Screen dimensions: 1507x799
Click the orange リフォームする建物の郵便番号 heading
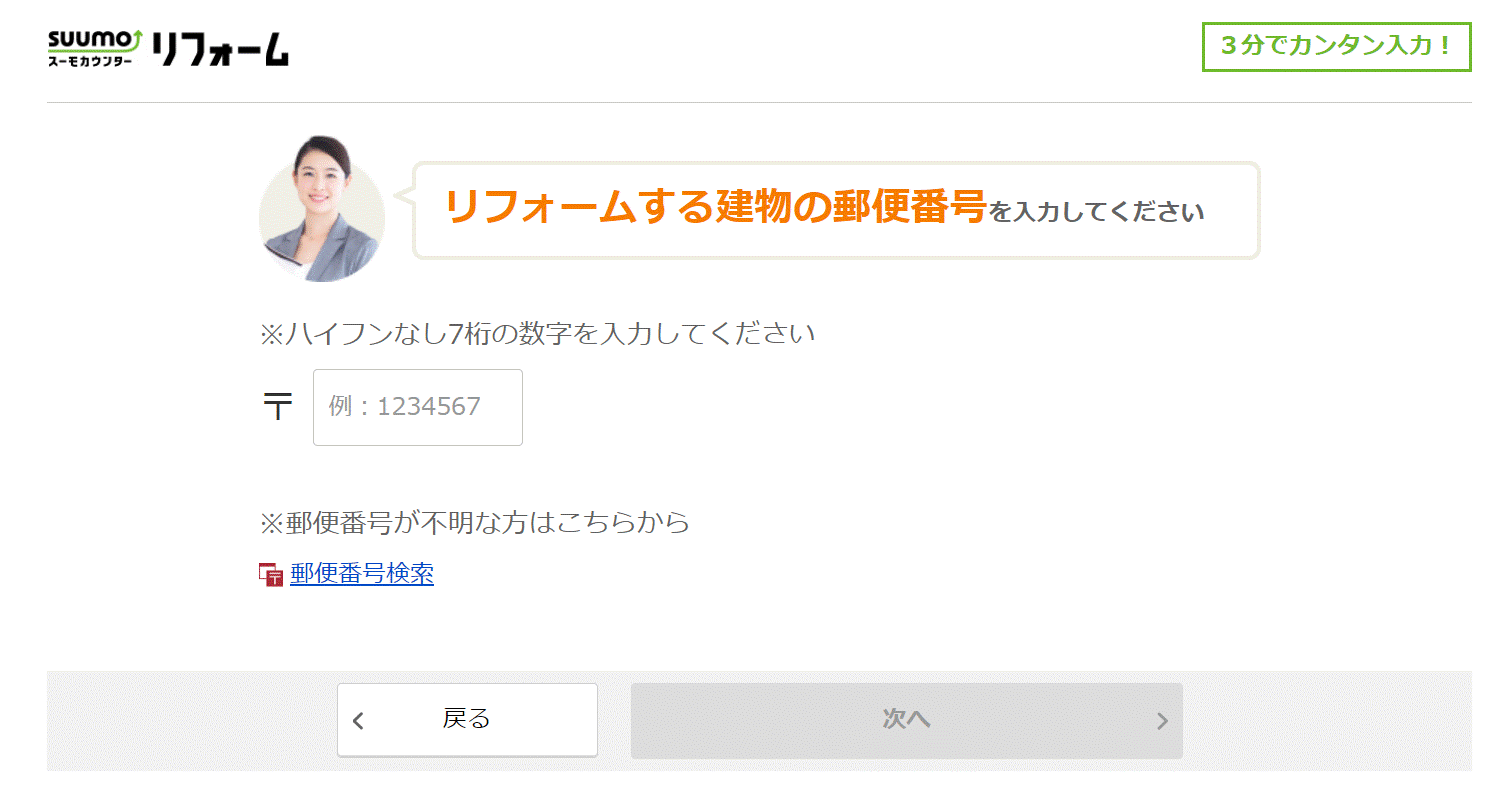(x=715, y=207)
